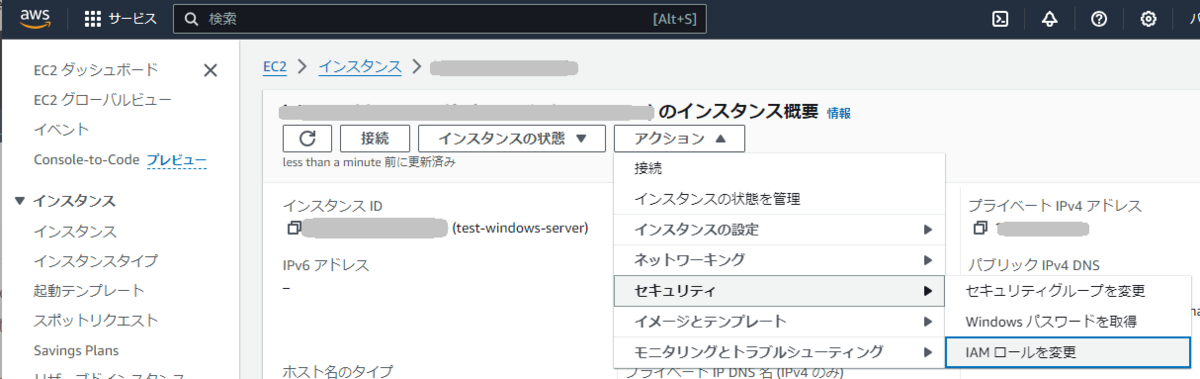Image resolution: width=1200 pixels, height=379 pixels.
Task: Open CloudShell terminal icon
Action: tap(999, 19)
